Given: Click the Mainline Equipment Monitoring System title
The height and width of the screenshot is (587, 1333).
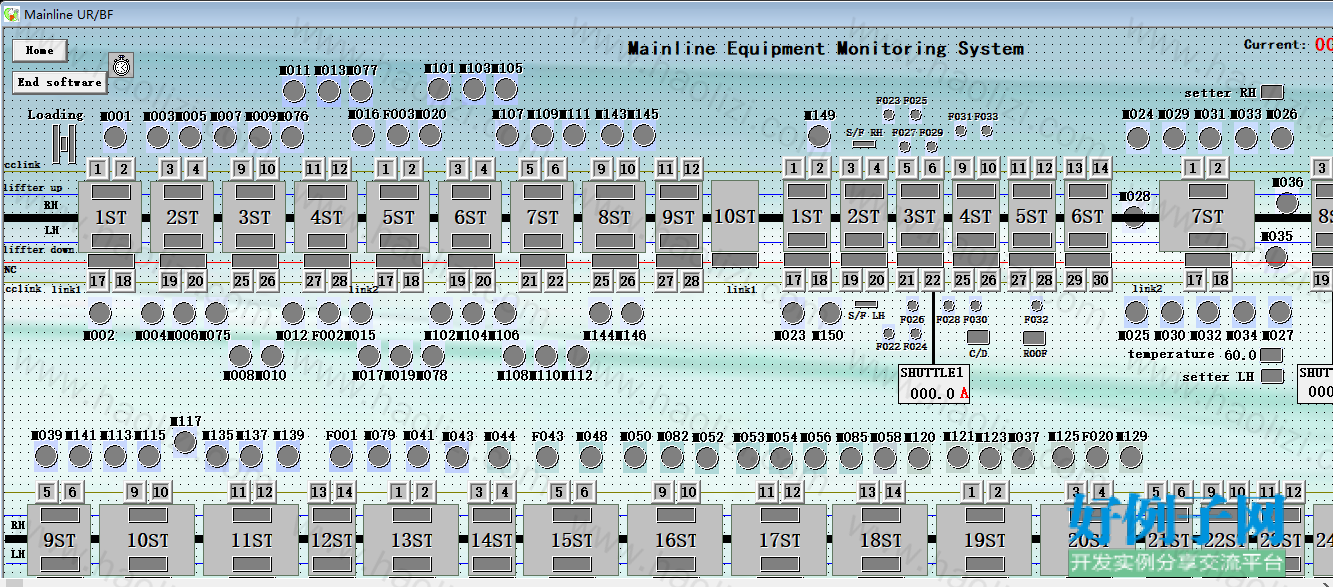Looking at the screenshot, I should (x=826, y=48).
